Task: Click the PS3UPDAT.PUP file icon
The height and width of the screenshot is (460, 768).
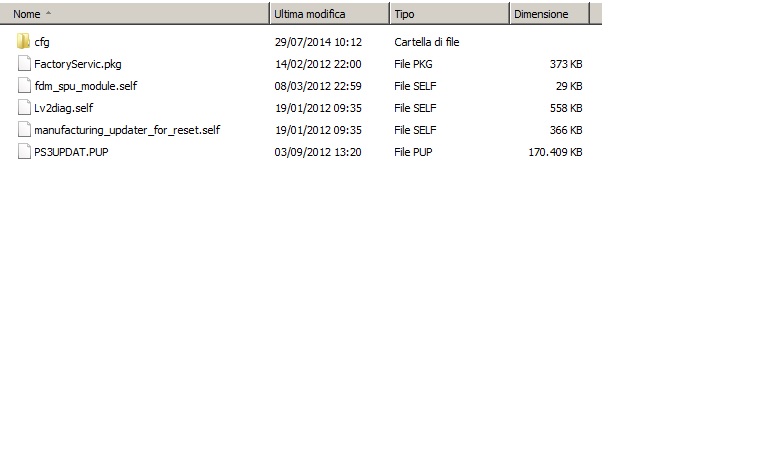Action: tap(24, 152)
